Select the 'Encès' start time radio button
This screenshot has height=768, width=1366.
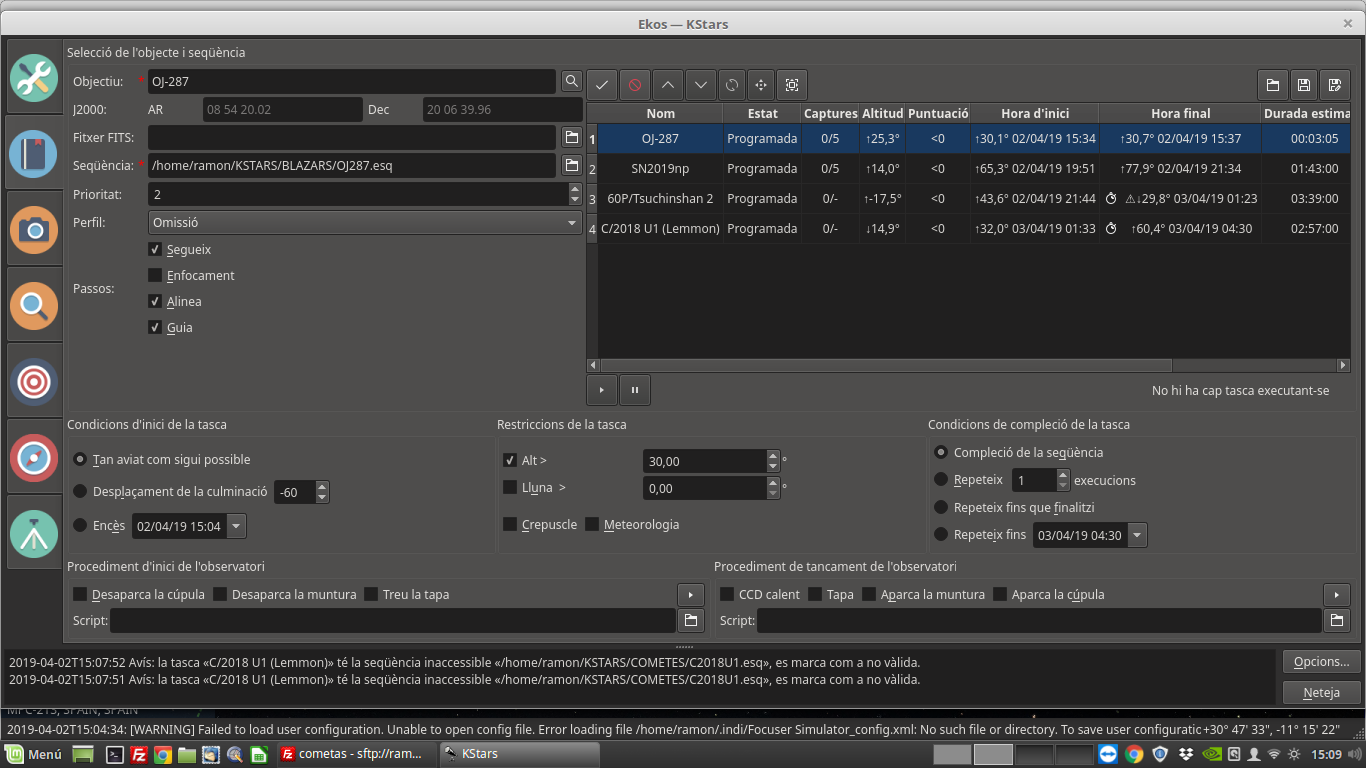click(81, 525)
